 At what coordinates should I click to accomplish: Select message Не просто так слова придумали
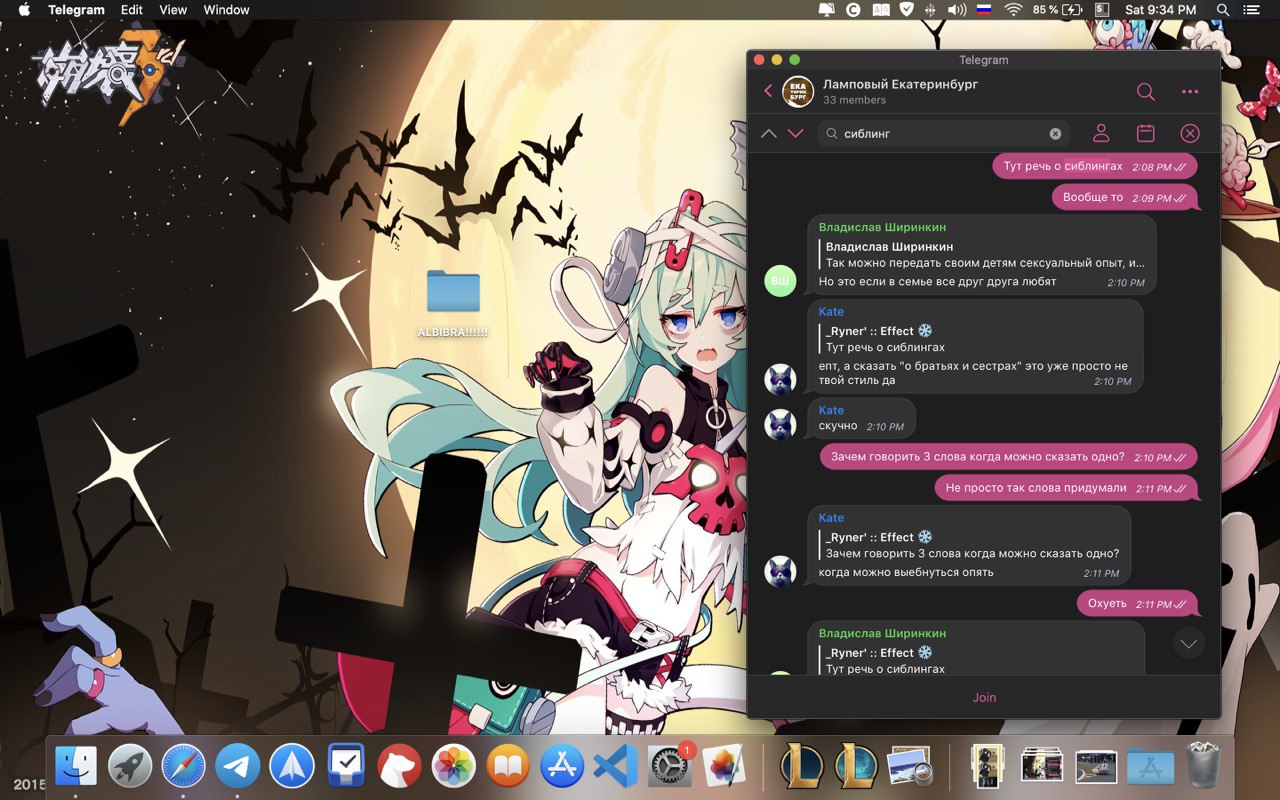(1067, 488)
